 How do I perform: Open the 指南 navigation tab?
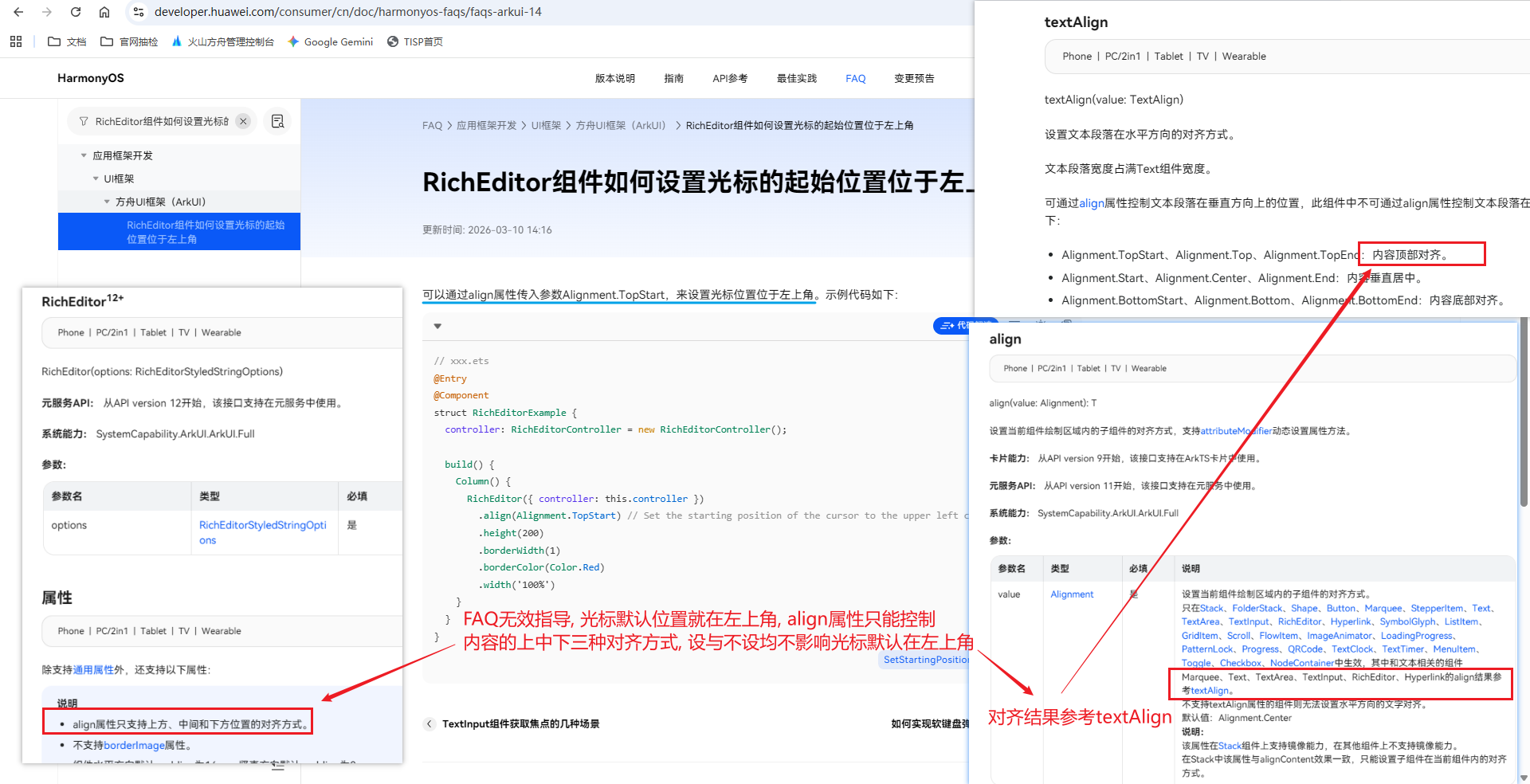(674, 78)
